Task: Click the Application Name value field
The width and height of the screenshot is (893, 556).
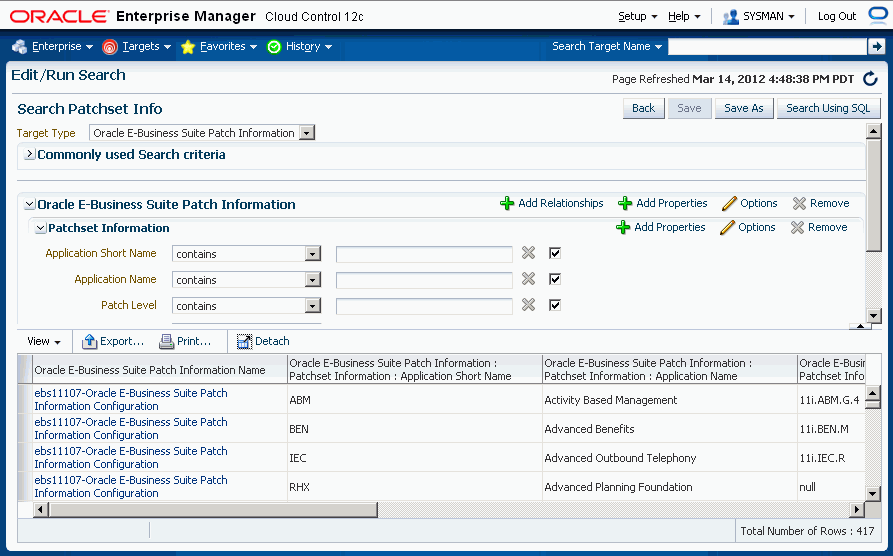Action: coord(424,280)
